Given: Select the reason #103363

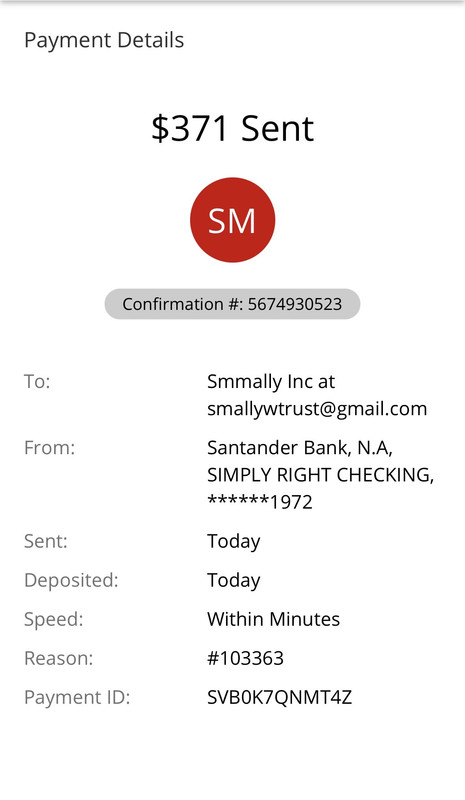Looking at the screenshot, I should tap(245, 658).
